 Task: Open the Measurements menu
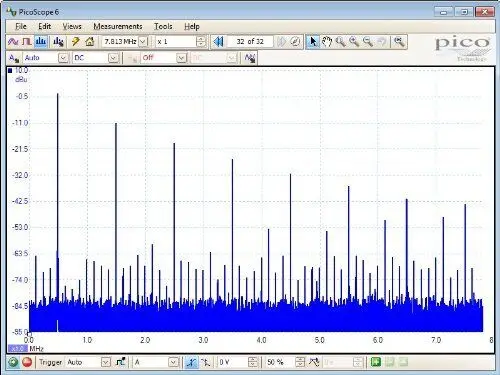(x=118, y=26)
